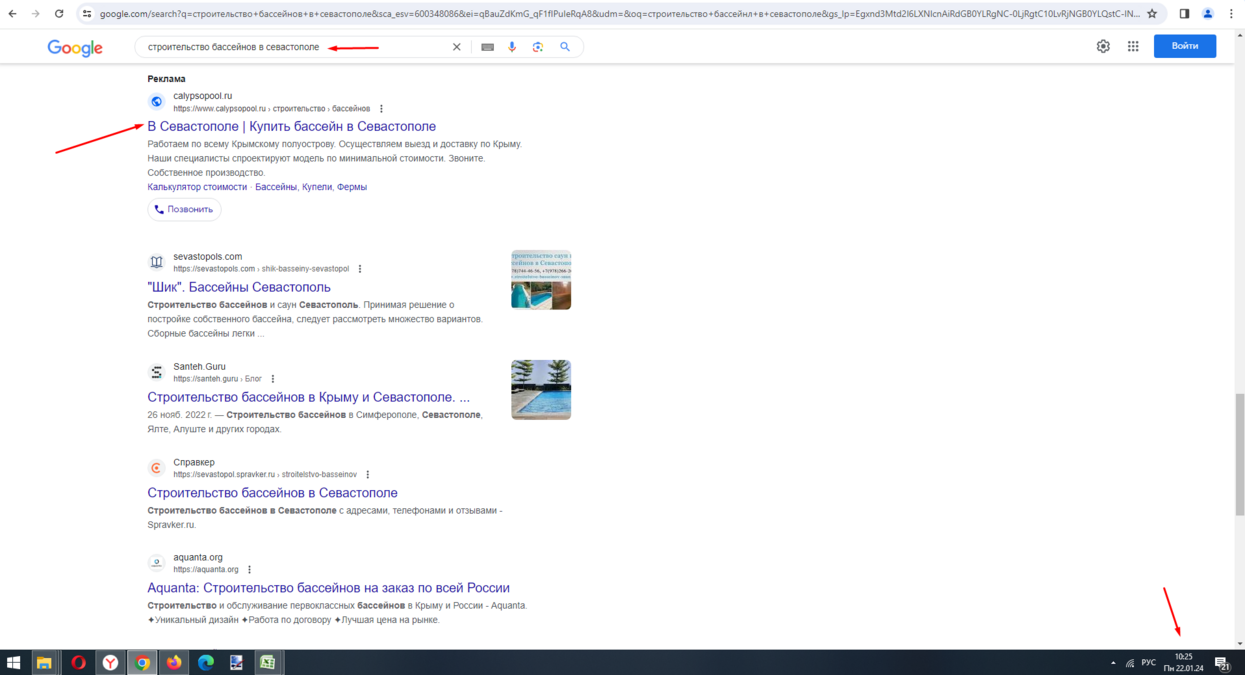Search by image with Google Lens

point(538,47)
